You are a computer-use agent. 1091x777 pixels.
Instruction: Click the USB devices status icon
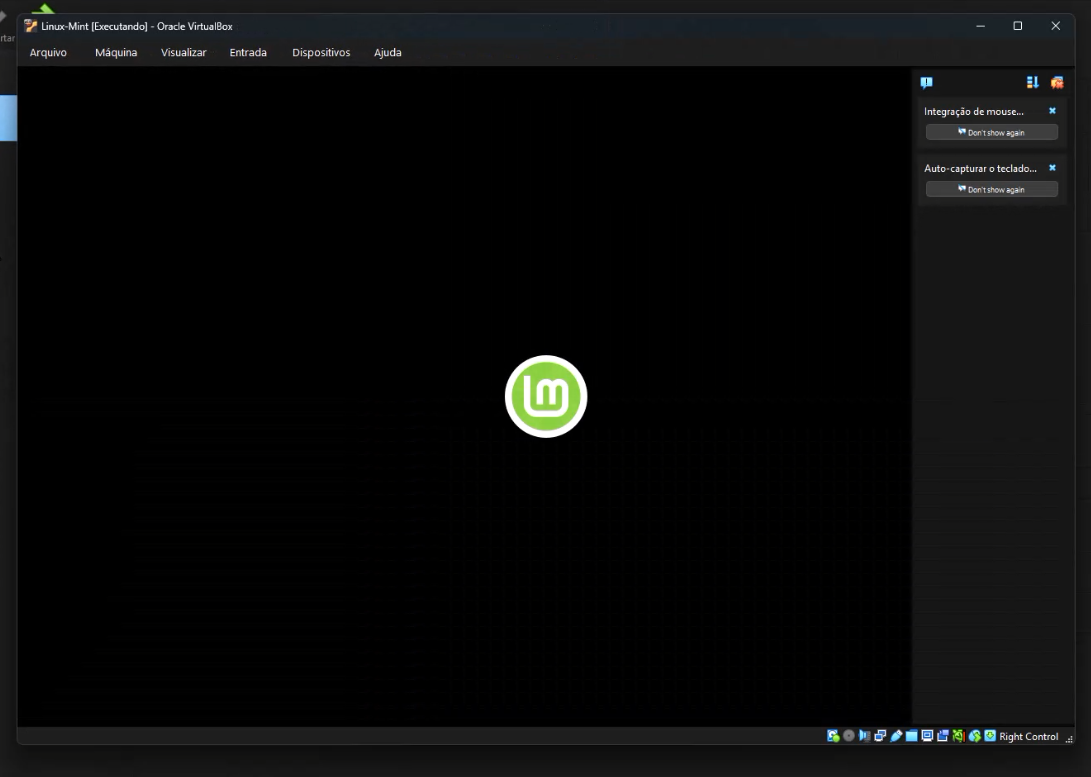[x=896, y=736]
